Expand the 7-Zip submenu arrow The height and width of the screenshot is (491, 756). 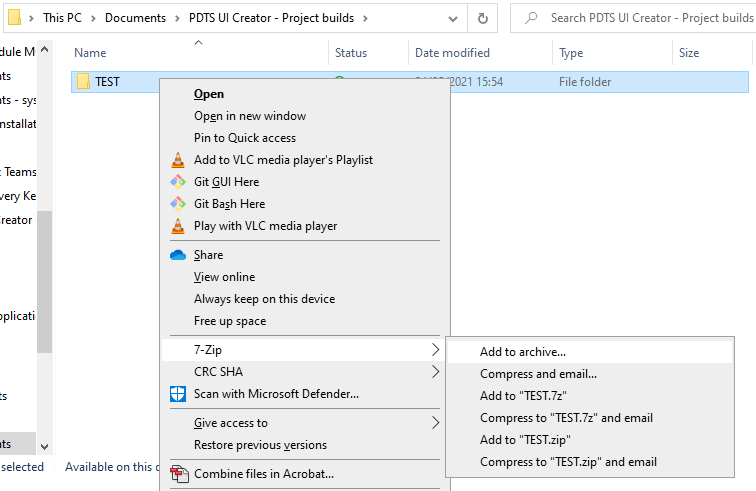435,350
